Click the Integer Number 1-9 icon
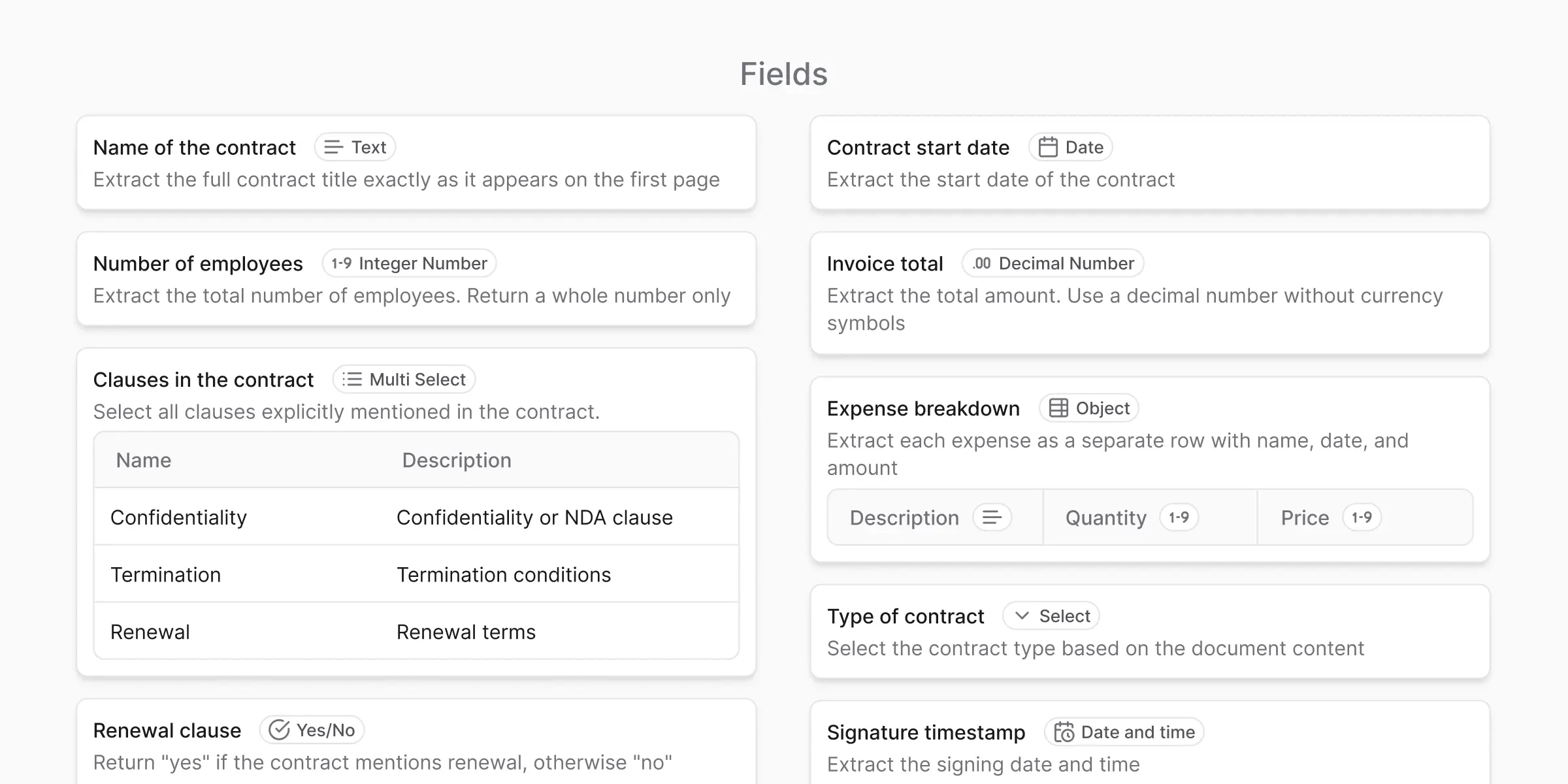Viewport: 1568px width, 784px height. click(x=341, y=263)
